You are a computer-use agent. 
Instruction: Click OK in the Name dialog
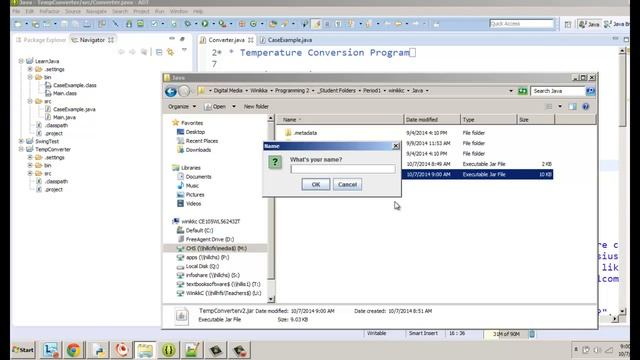[x=316, y=184]
